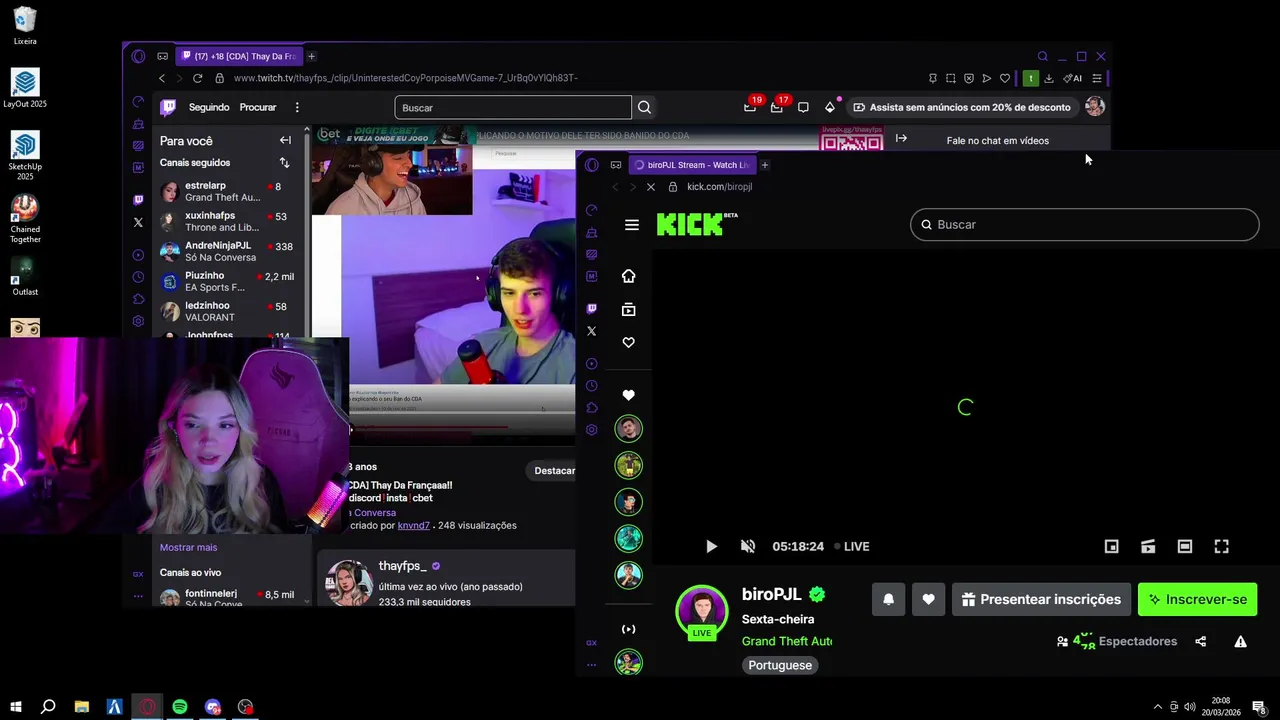Open Twitch icon in Kick window Opera sidebar
1280x720 pixels.
pyautogui.click(x=591, y=309)
